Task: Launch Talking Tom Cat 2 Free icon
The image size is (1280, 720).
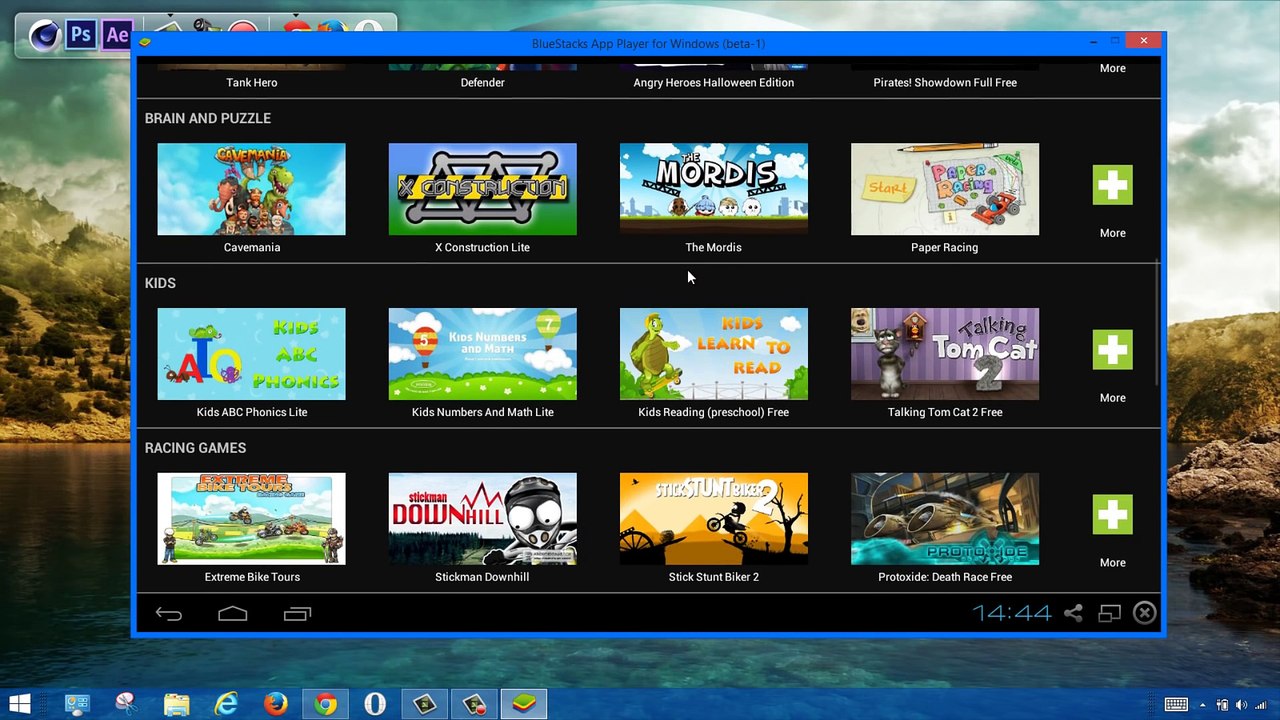Action: (945, 354)
